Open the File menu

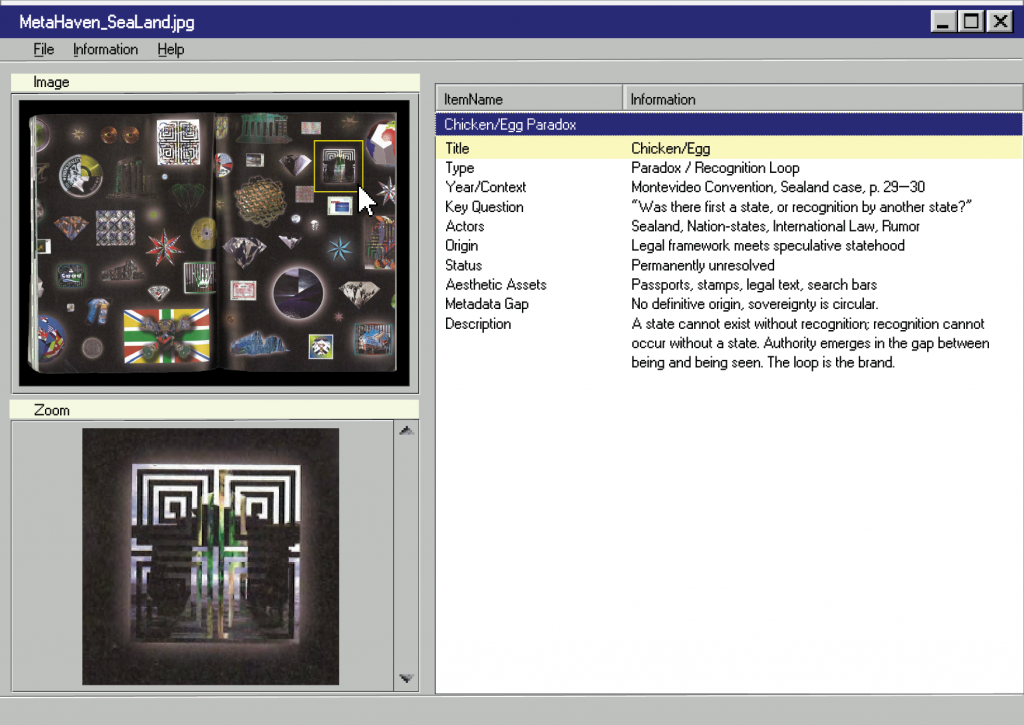(43, 49)
